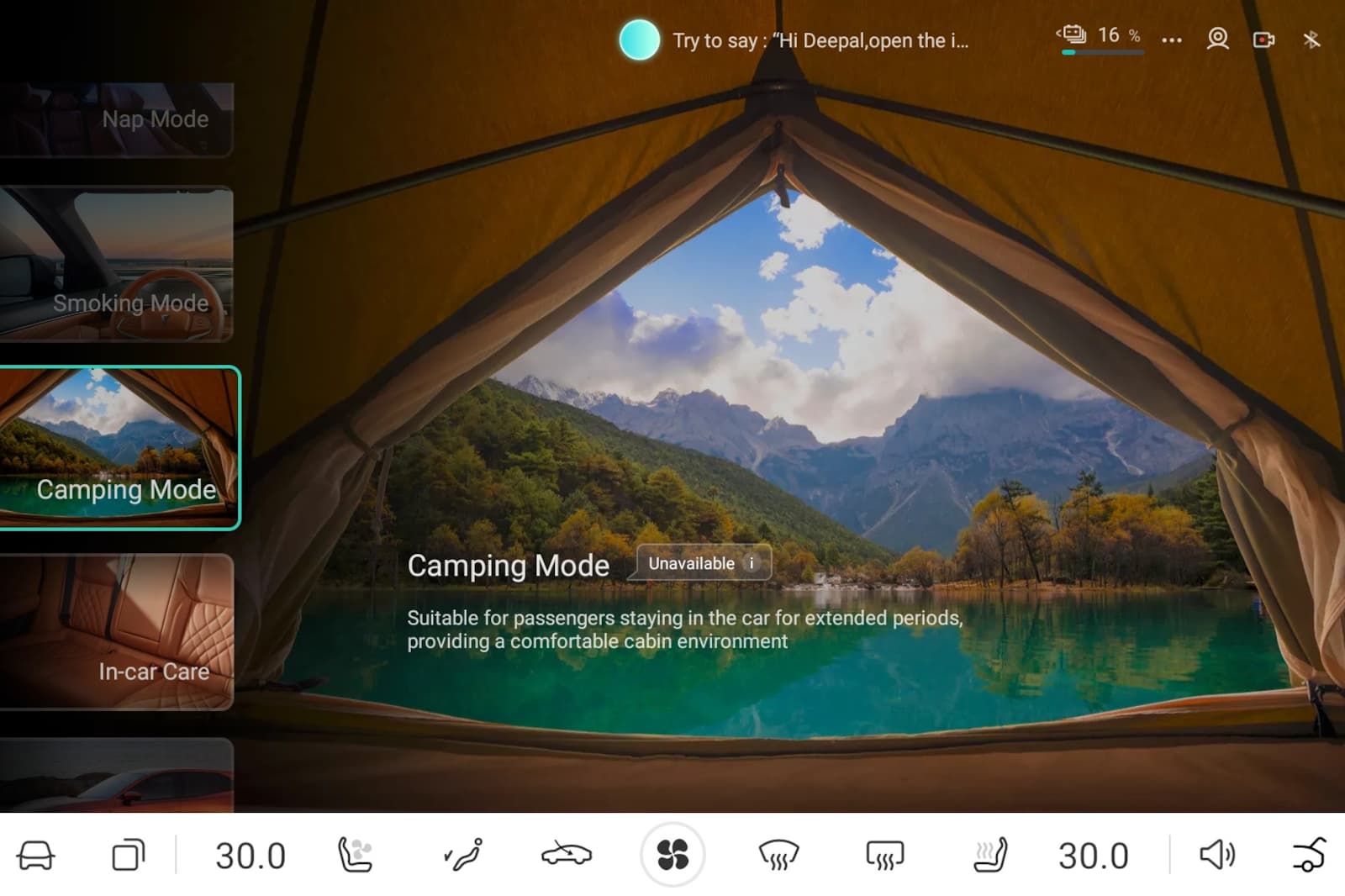This screenshot has width=1345, height=896.
Task: Select the Nap Mode thumbnail
Action: pos(118,118)
